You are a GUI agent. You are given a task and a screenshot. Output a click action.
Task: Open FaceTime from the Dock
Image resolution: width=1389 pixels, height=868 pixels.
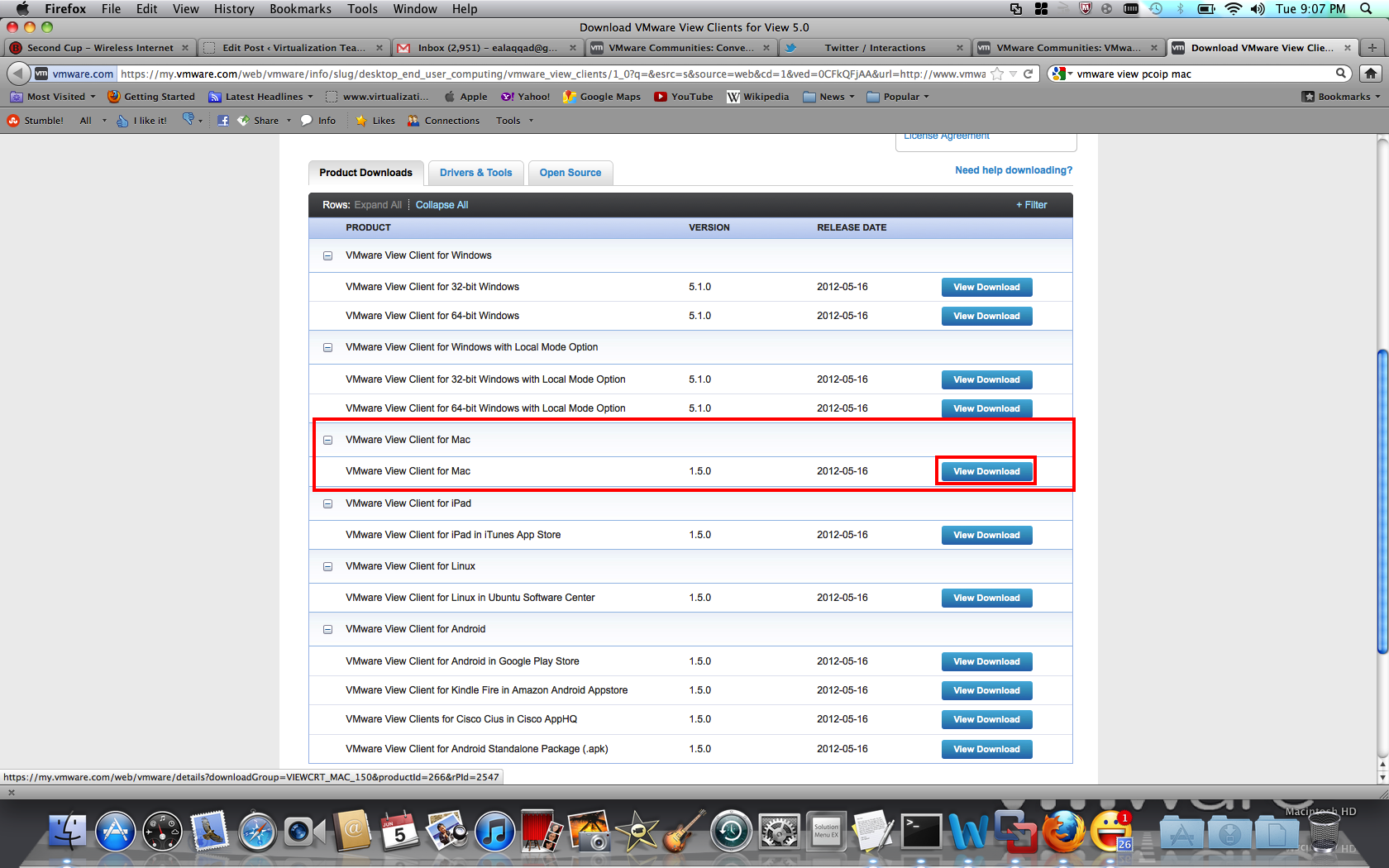pyautogui.click(x=304, y=831)
